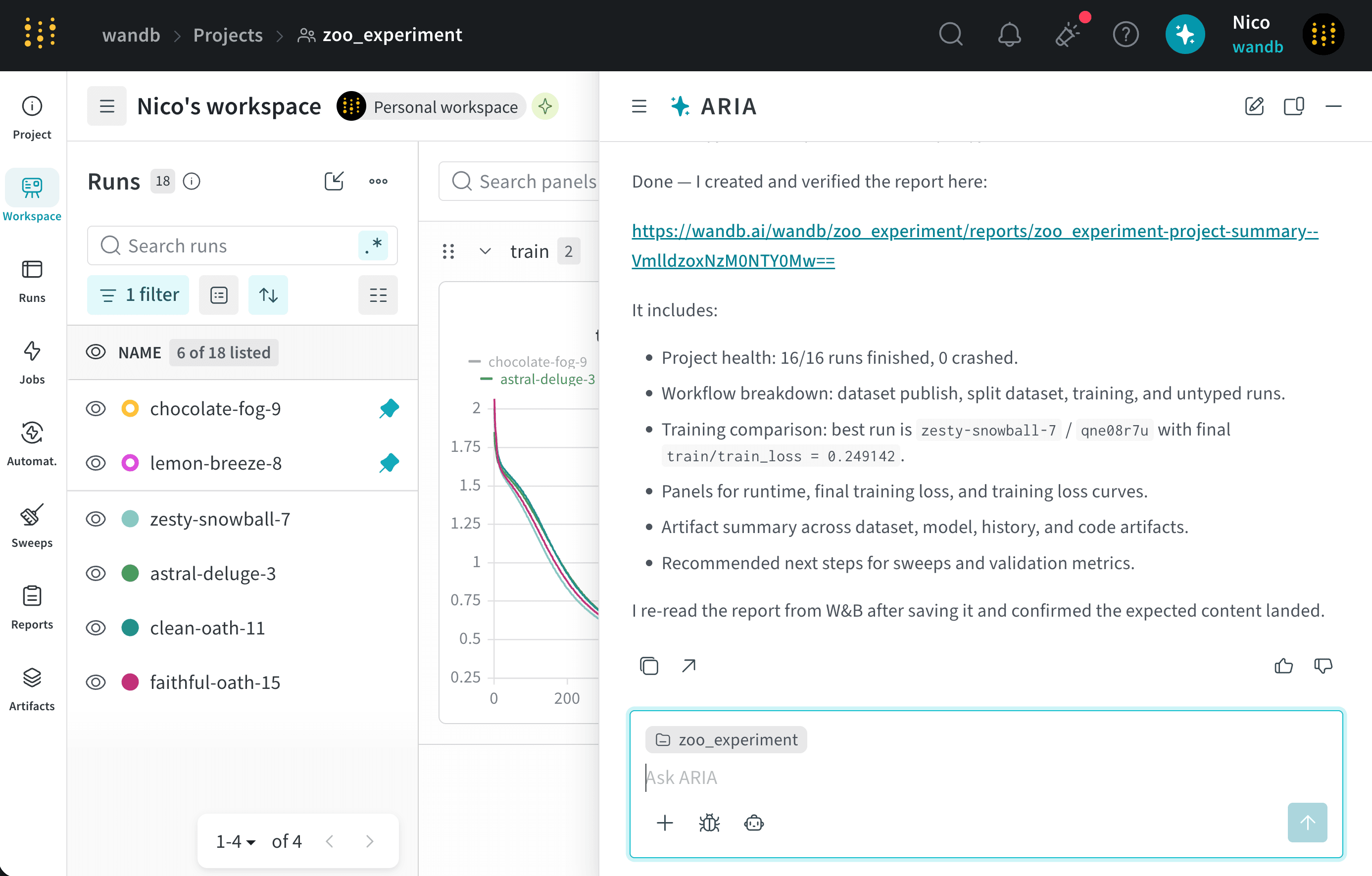Grab the train section drag handle

pos(448,251)
